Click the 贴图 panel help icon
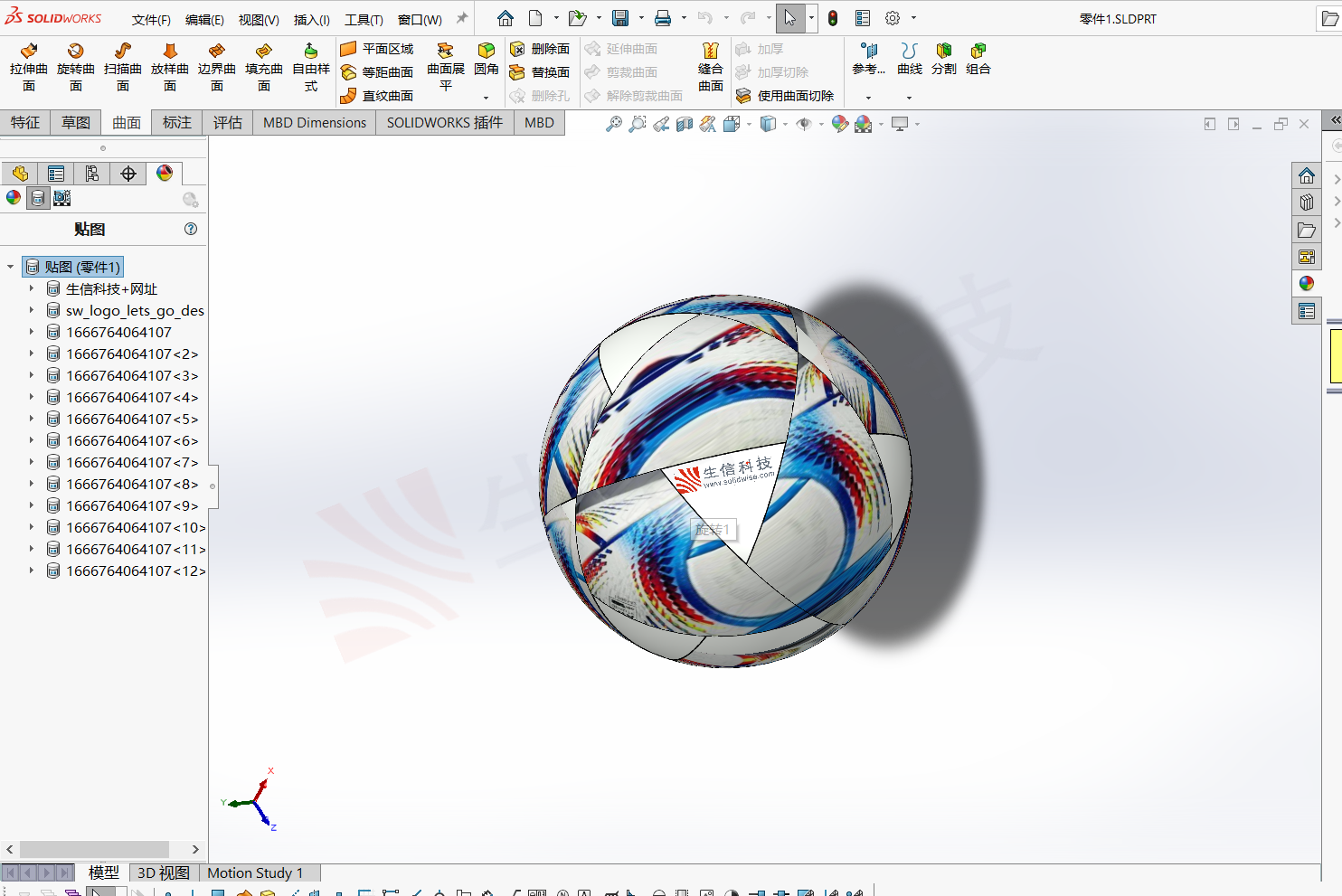The width and height of the screenshot is (1342, 896). click(191, 229)
